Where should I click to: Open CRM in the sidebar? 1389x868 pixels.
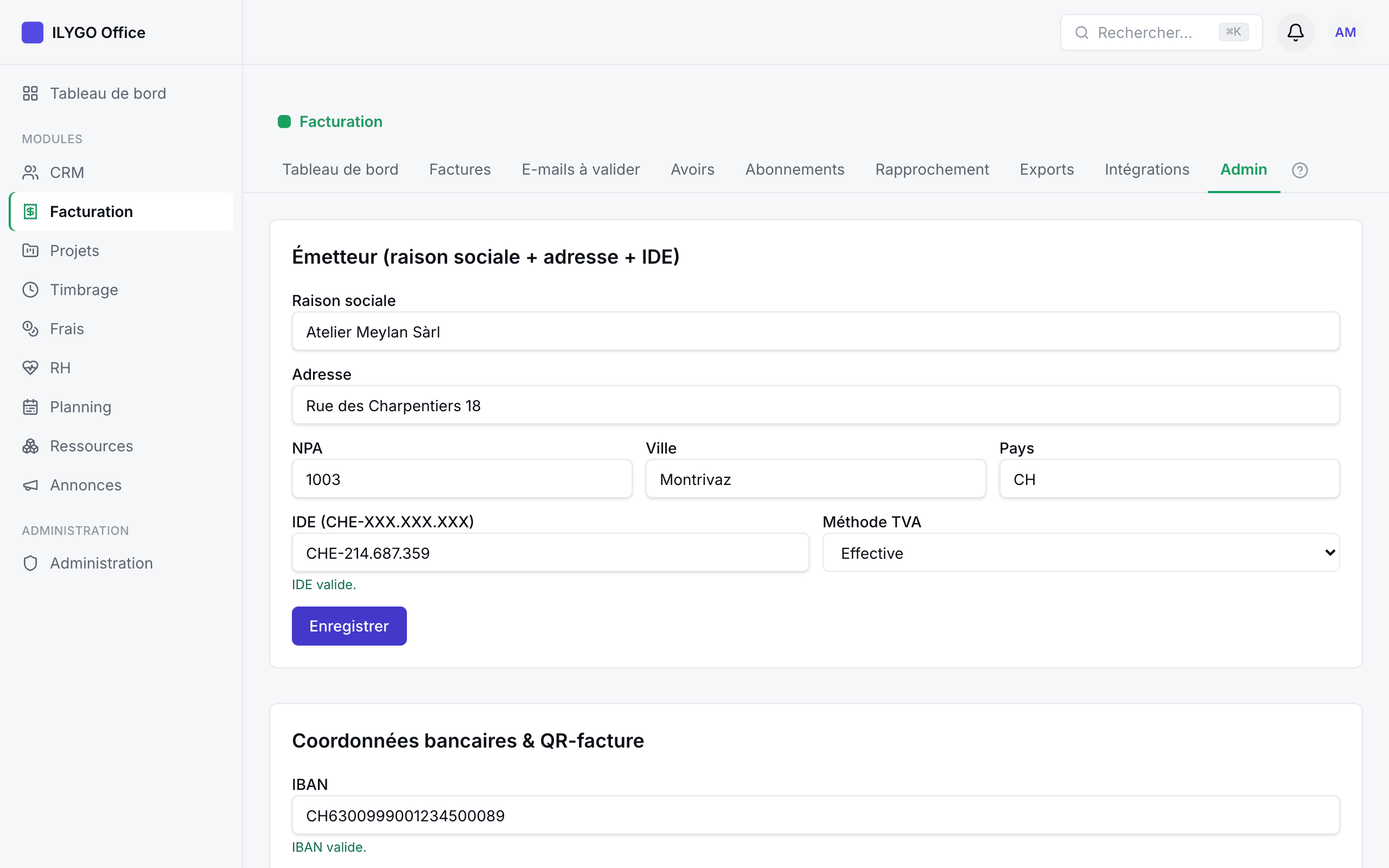coord(121,172)
